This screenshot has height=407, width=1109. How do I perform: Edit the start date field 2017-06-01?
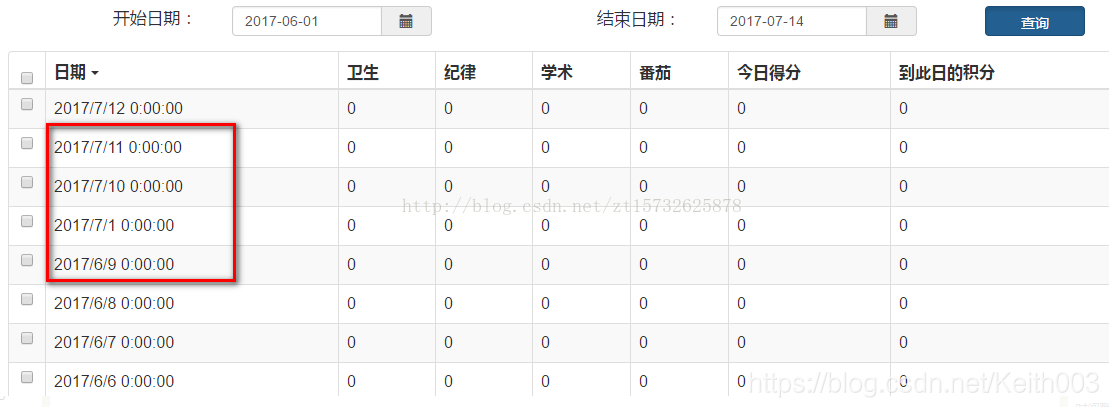(x=307, y=21)
